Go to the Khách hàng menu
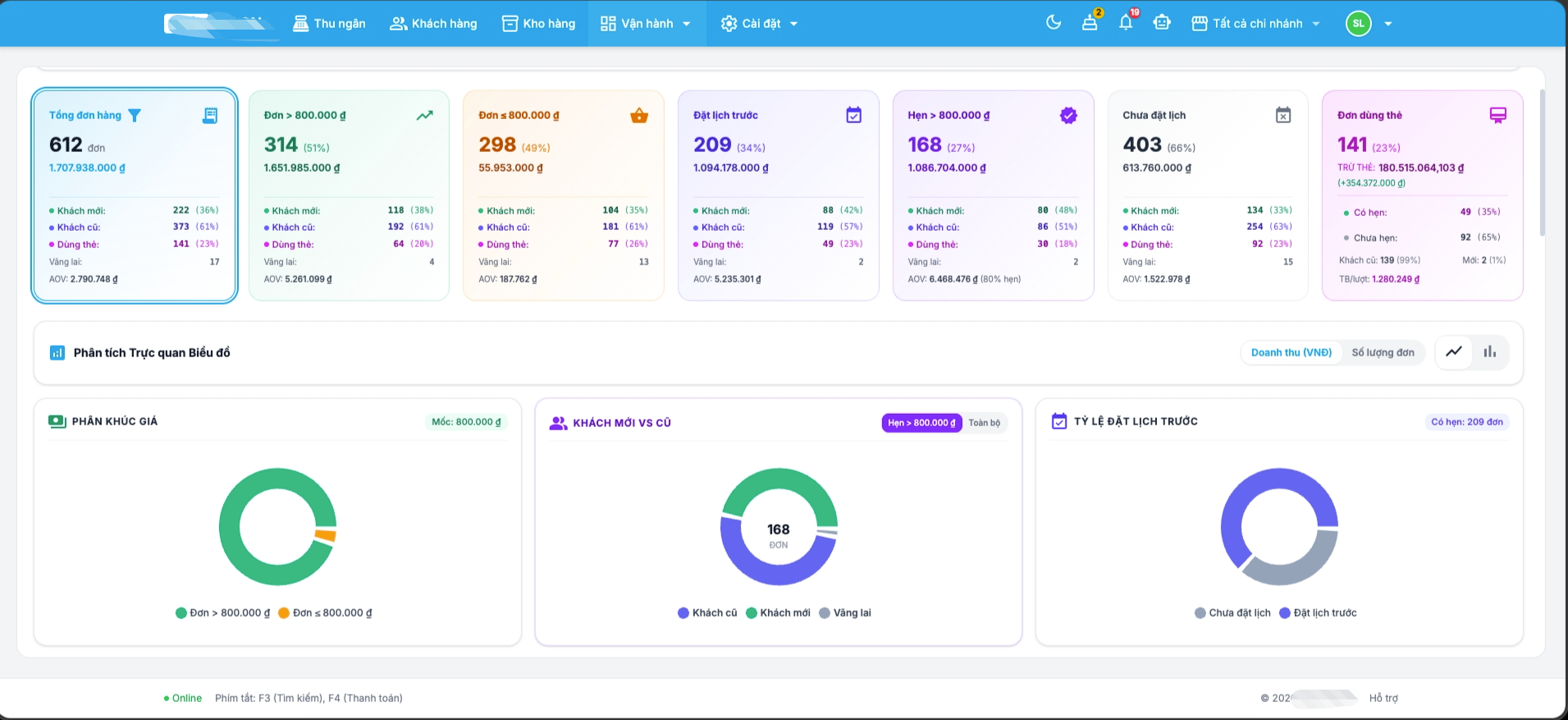This screenshot has height=720, width=1568. 433,24
